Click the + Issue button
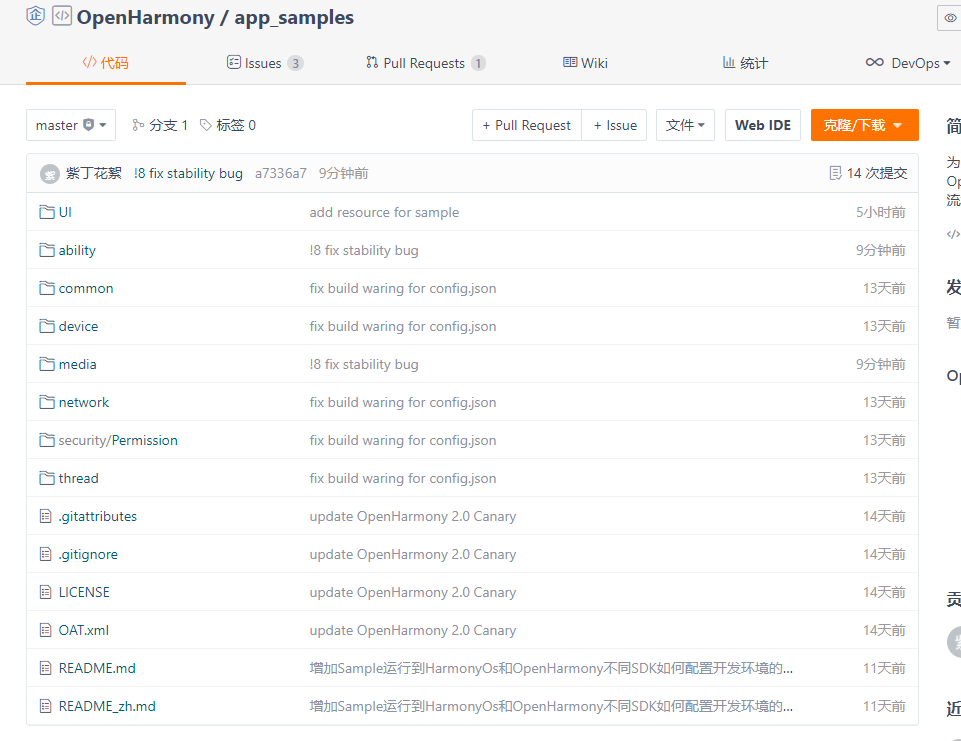 coord(615,125)
